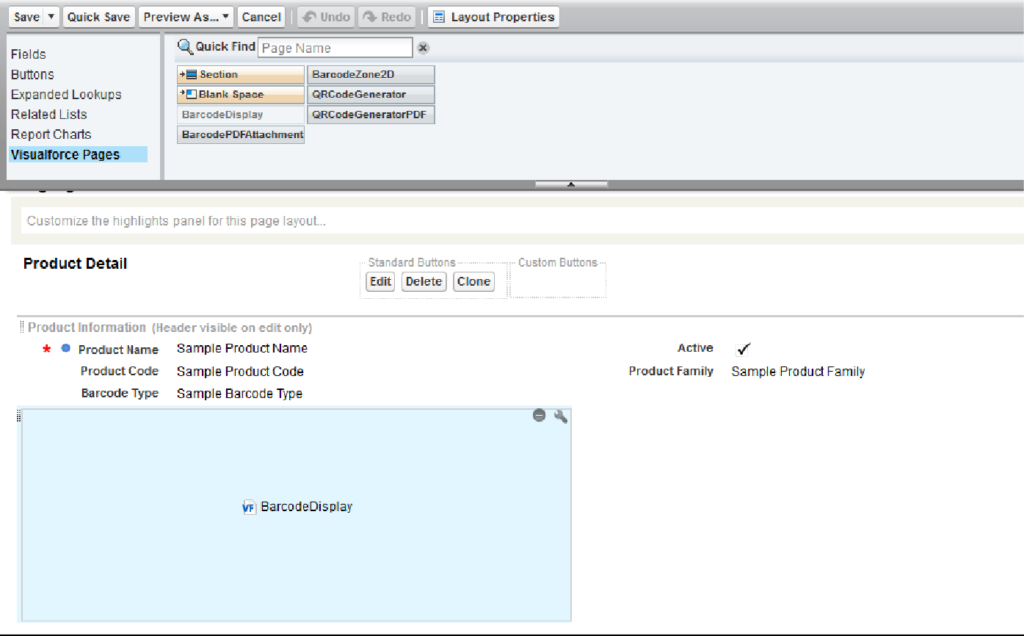This screenshot has height=636, width=1024.
Task: Collapse the element palette with the arrow
Action: coord(573,182)
